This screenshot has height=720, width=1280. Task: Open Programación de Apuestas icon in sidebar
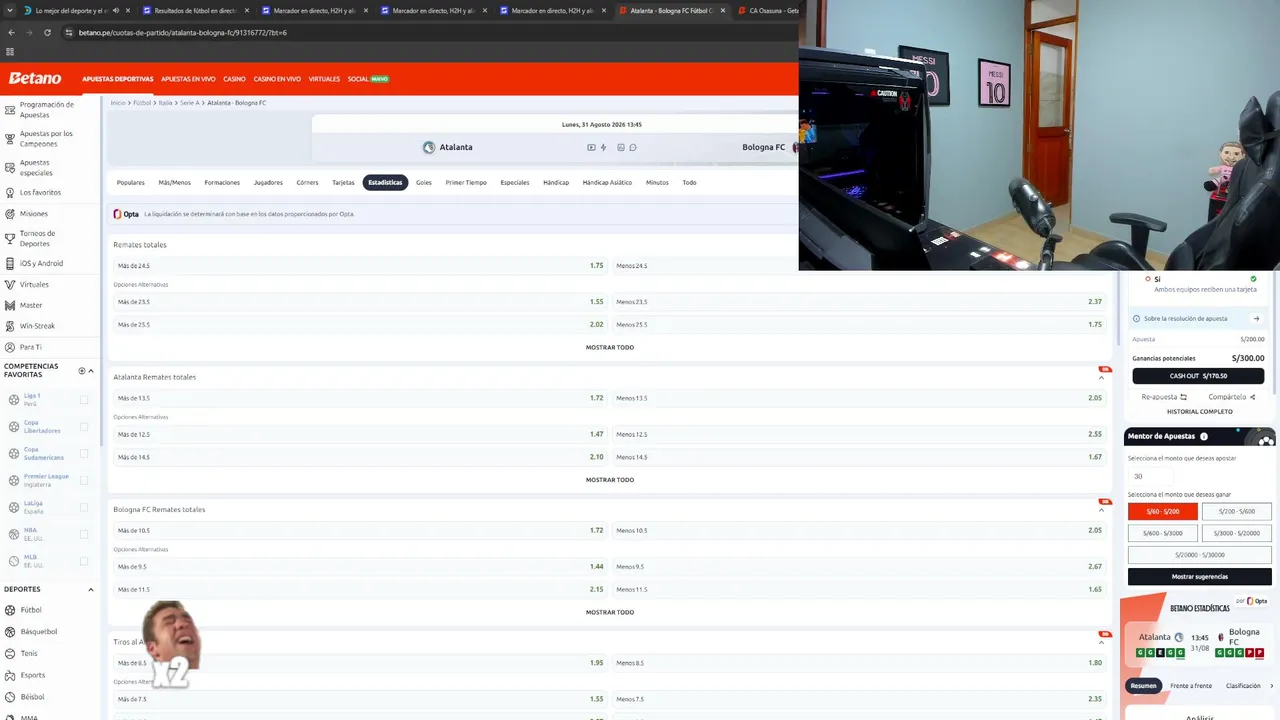(x=10, y=109)
